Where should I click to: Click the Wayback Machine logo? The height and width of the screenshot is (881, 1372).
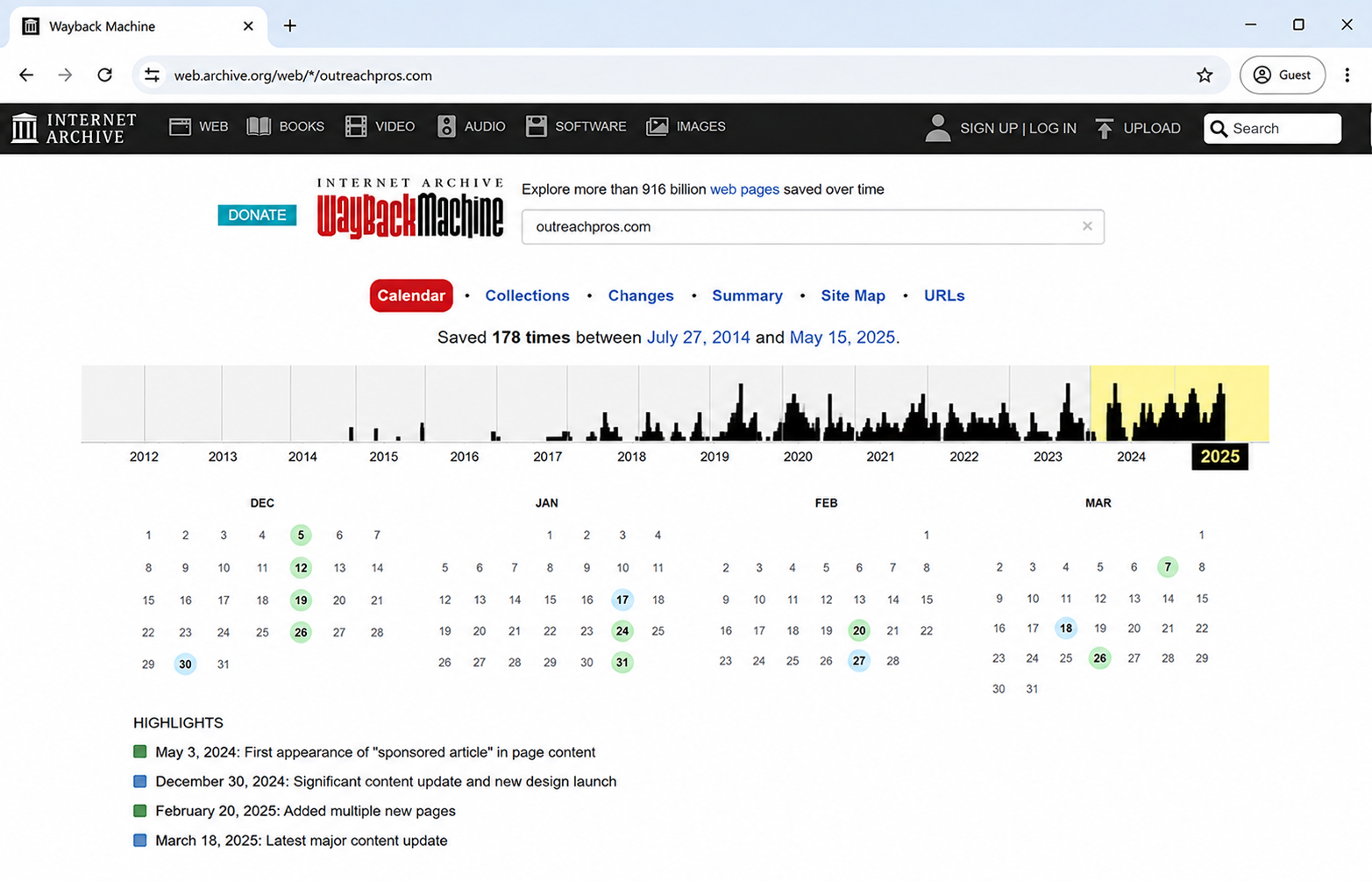(410, 208)
